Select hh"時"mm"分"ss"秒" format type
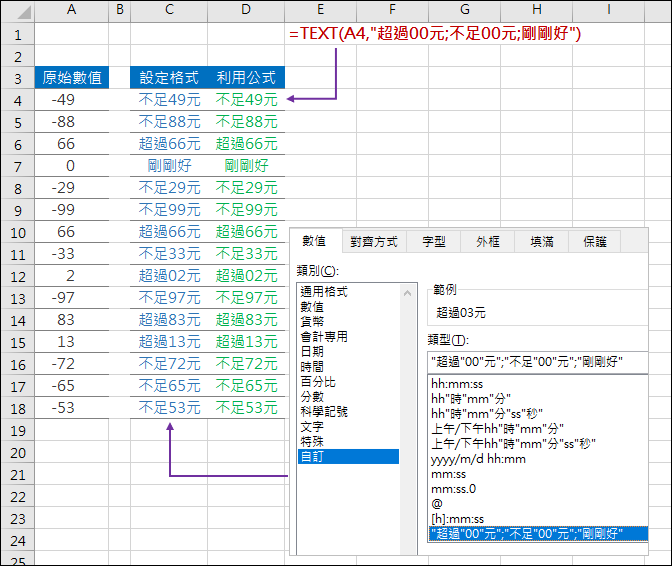The width and height of the screenshot is (672, 566). pos(538,414)
